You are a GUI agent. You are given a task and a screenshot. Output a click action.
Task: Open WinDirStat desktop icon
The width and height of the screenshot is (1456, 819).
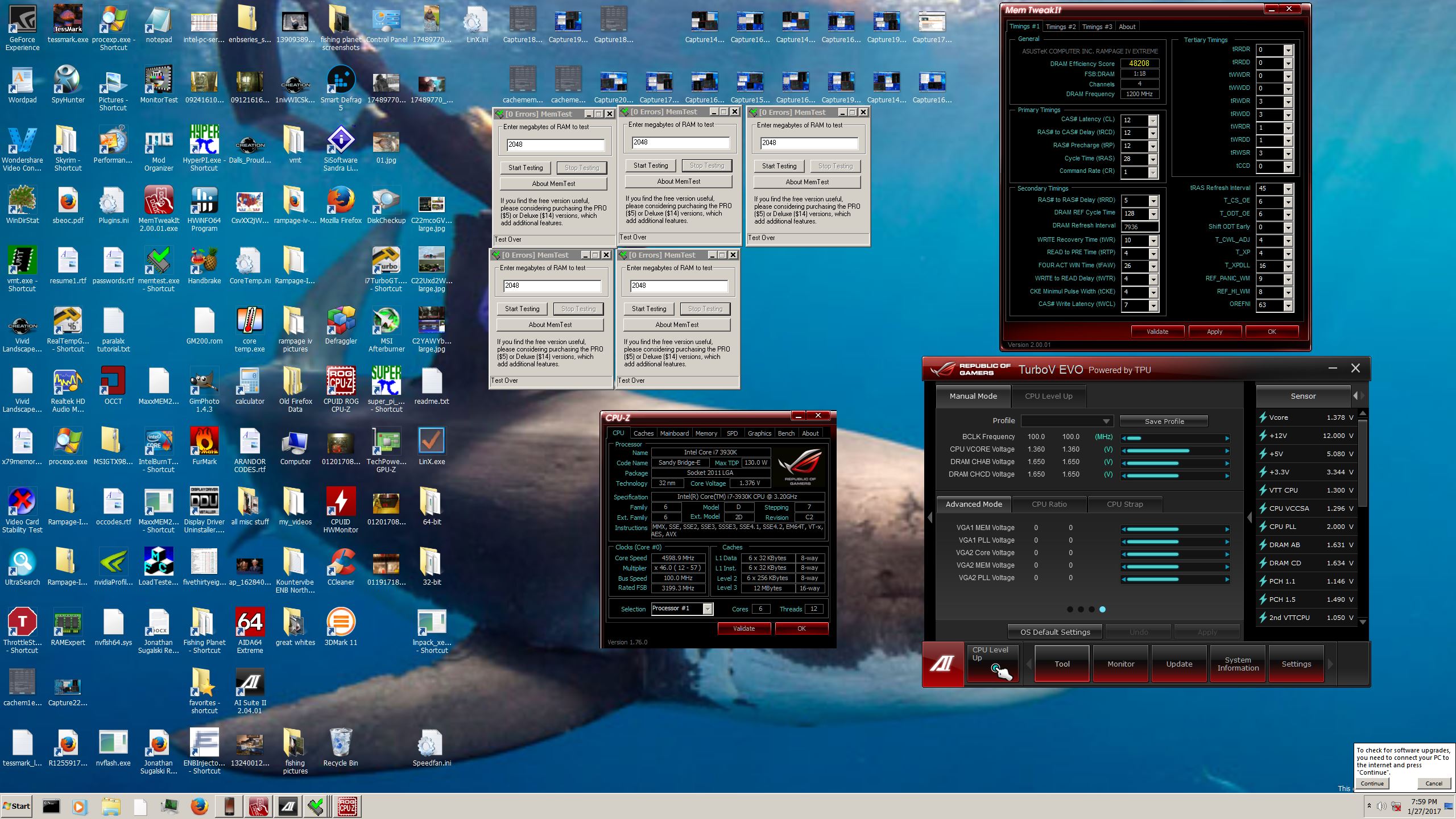pos(22,205)
